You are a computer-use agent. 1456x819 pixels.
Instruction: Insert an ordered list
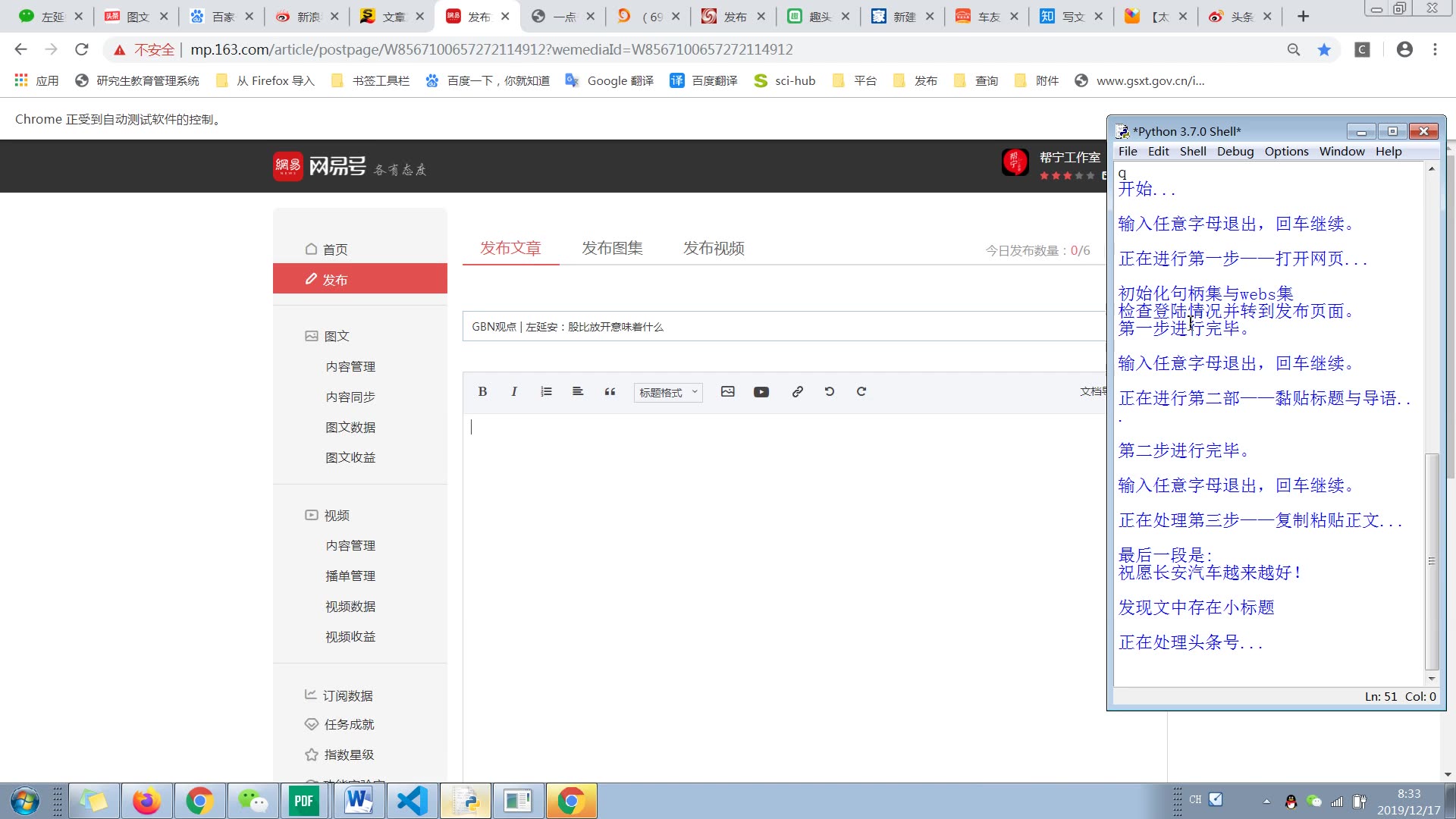coord(546,392)
